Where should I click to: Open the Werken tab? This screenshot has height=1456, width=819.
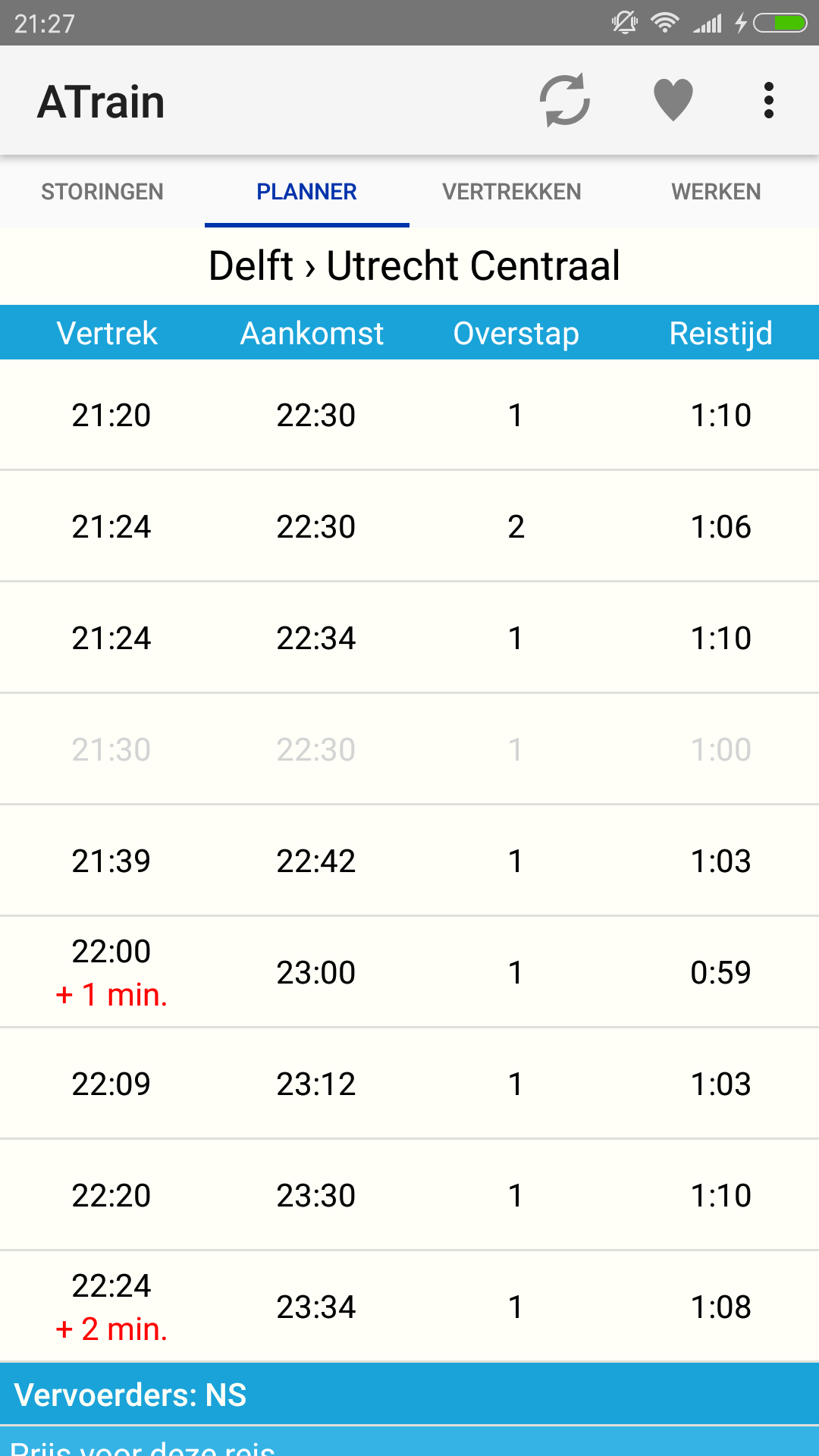pyautogui.click(x=716, y=192)
